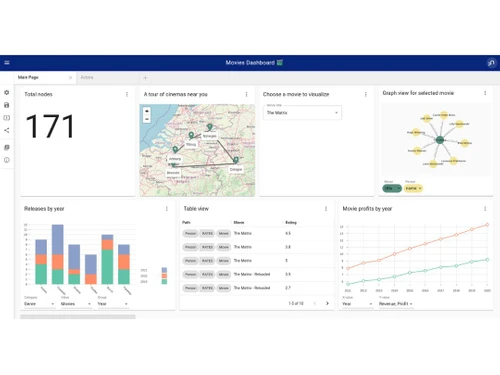
Task: Sort table by Rating column header
Action: [x=291, y=222]
